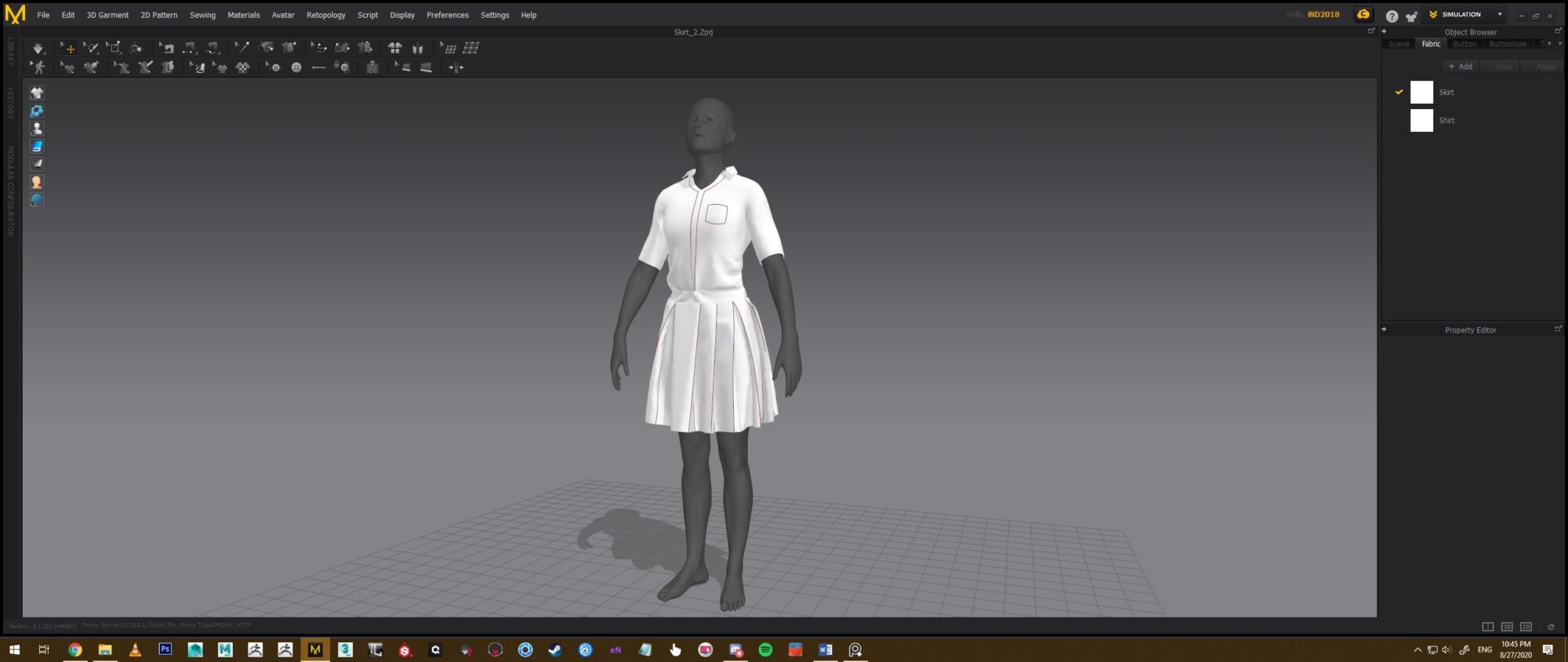Open the cloud account icon
The image size is (1568, 662).
[x=1363, y=15]
